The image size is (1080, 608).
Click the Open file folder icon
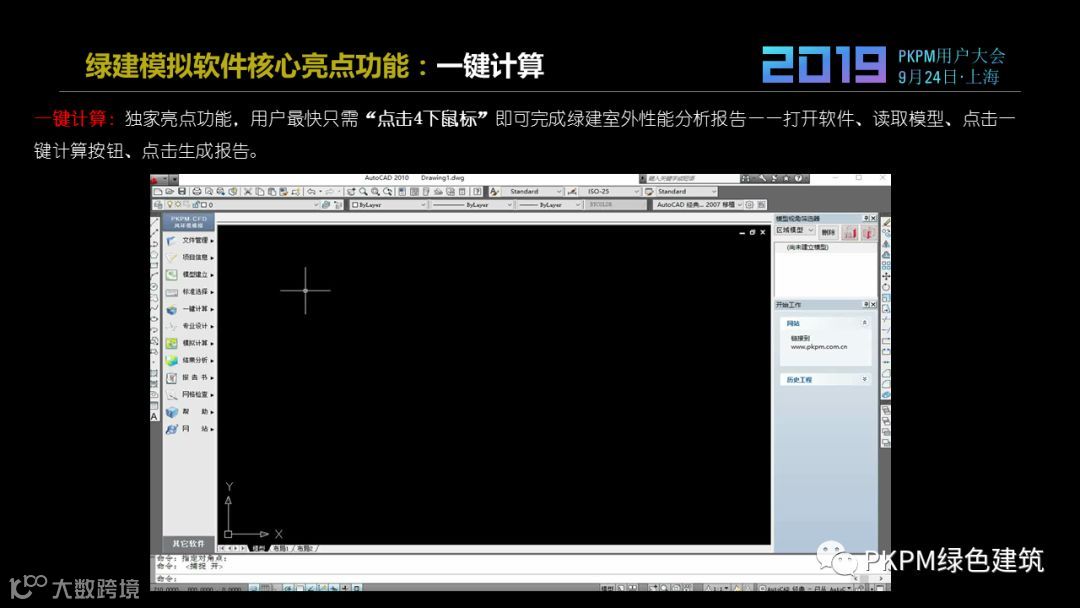(x=169, y=191)
